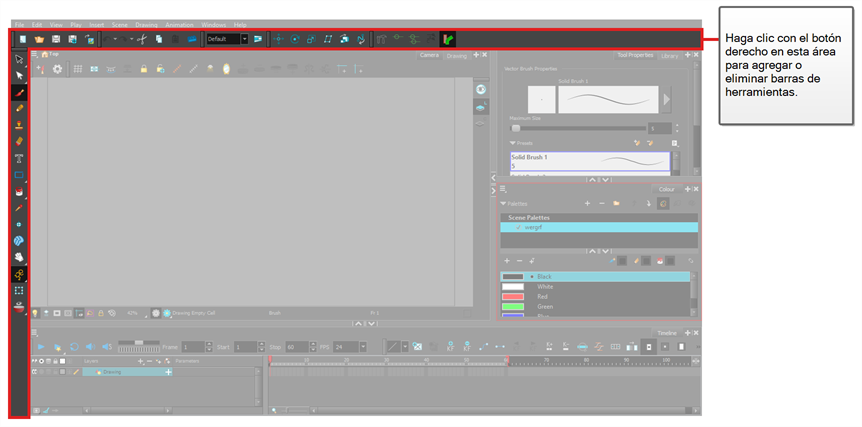Toggle the eye icon beside the drawing canvas
Image resolution: width=862 pixels, height=427 pixels.
point(480,90)
